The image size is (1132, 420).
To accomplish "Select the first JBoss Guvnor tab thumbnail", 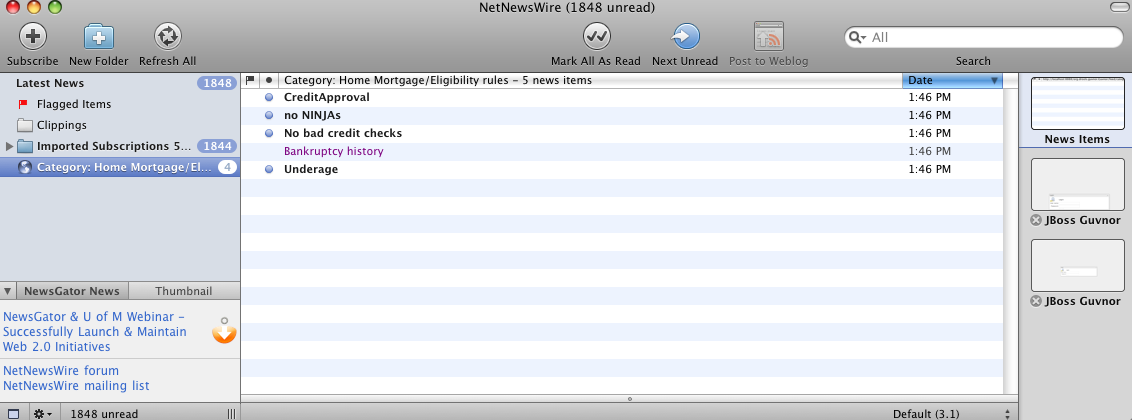I will point(1077,185).
